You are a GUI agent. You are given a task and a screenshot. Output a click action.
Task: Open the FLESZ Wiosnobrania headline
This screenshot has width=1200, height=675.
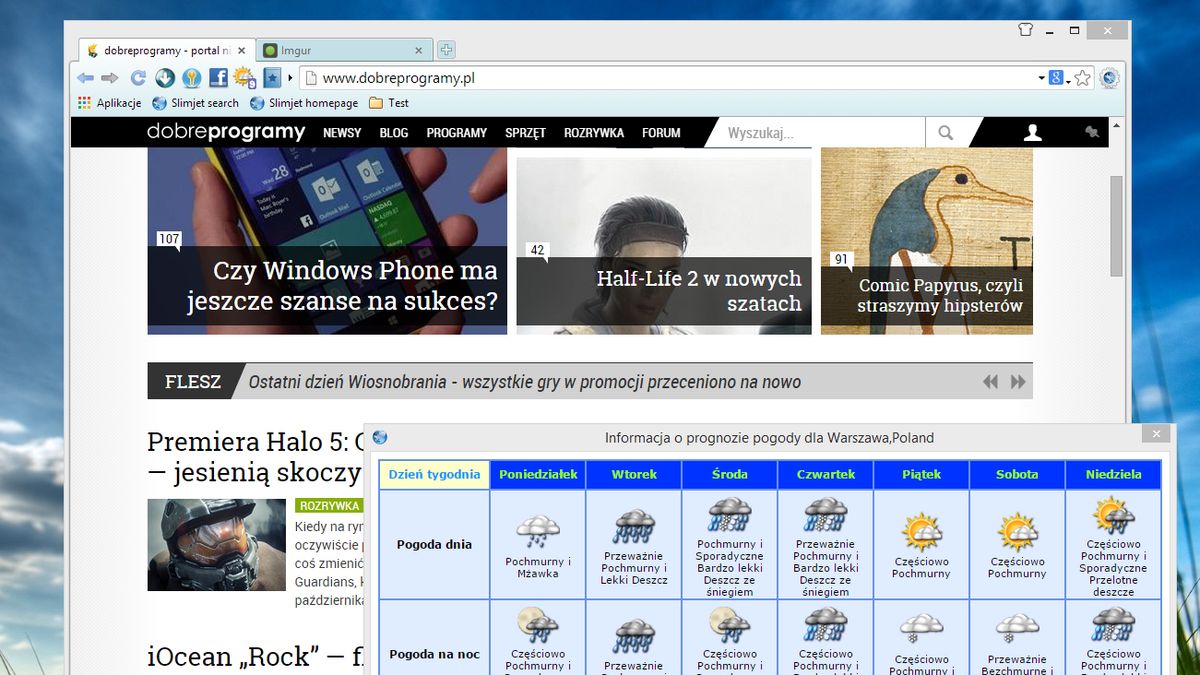pyautogui.click(x=524, y=382)
